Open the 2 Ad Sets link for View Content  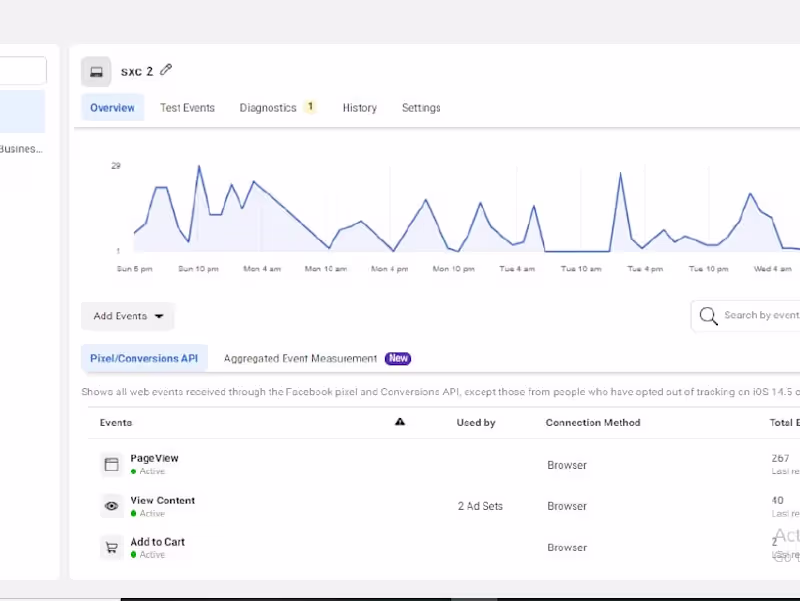pyautogui.click(x=480, y=506)
